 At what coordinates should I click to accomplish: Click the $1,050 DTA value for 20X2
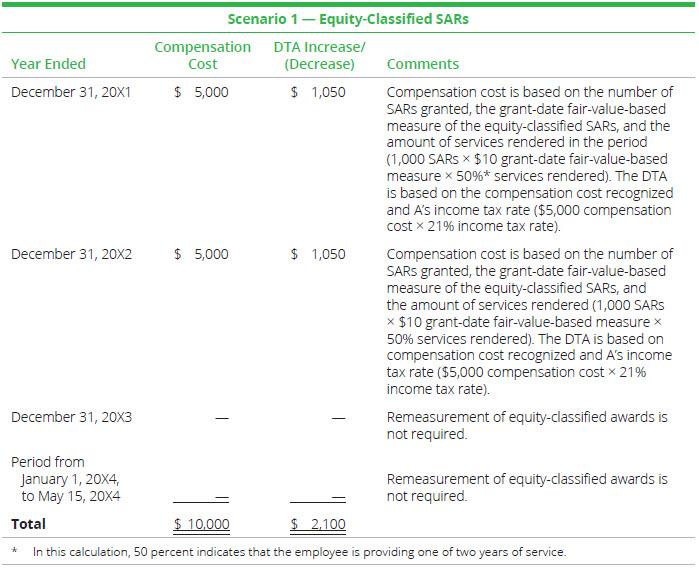coord(318,254)
